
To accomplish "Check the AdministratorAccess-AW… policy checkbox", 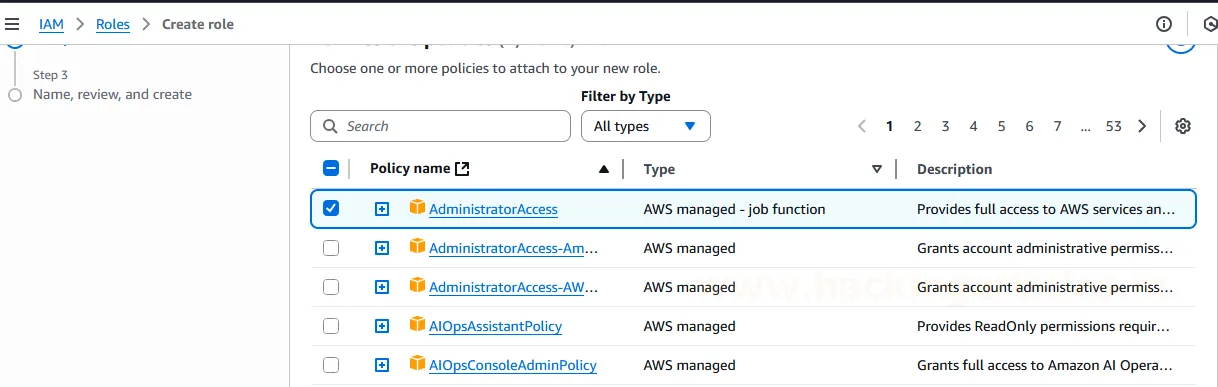I will [331, 287].
